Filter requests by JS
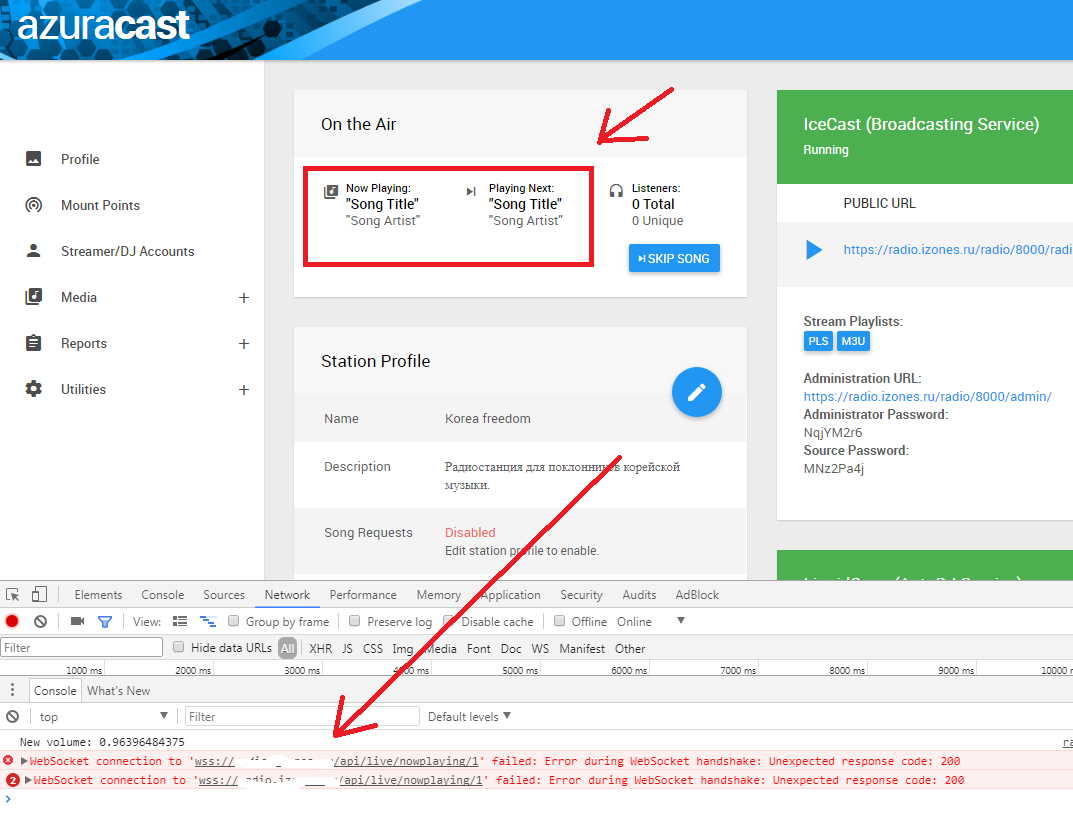Screen dimensions: 1073x826 coord(348,648)
